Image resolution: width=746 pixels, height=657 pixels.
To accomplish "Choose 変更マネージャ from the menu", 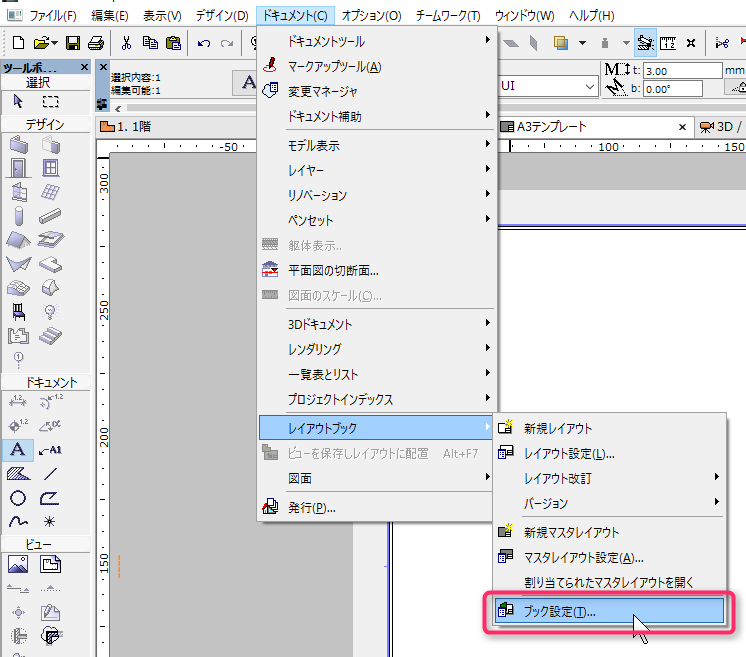I will (376, 91).
